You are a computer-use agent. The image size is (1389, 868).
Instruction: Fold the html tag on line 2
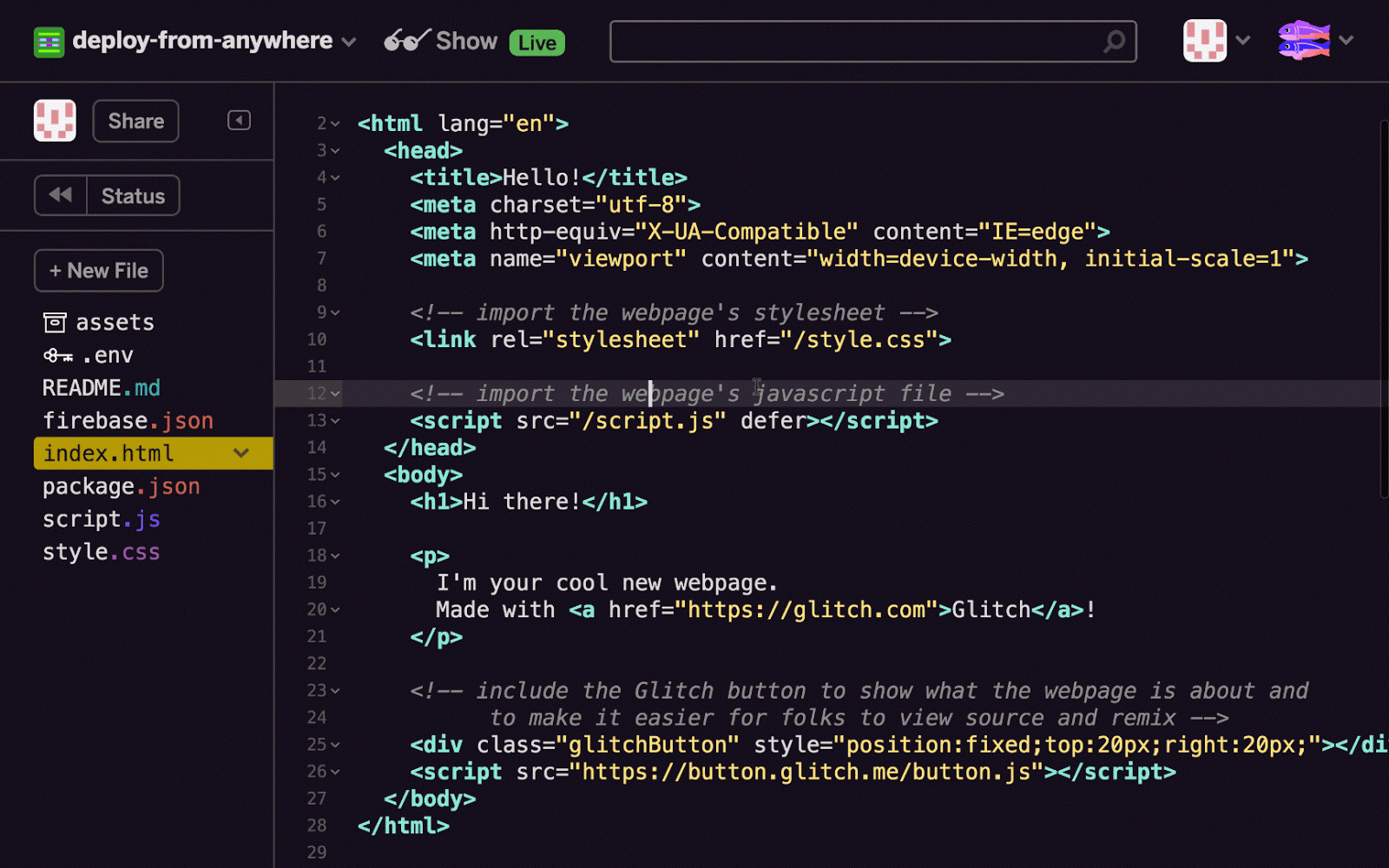(335, 124)
